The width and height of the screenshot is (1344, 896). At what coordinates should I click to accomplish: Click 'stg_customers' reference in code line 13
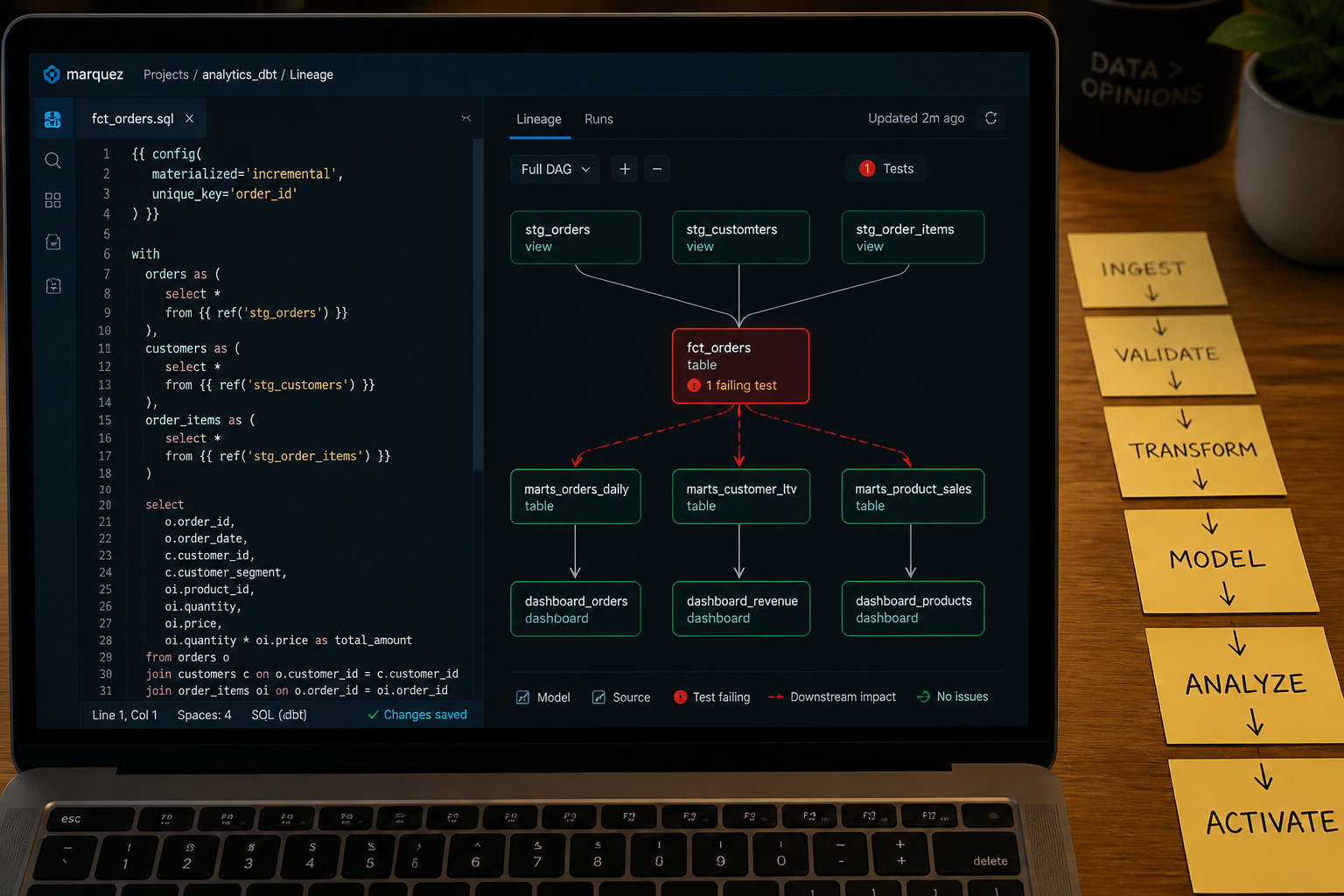tap(299, 385)
